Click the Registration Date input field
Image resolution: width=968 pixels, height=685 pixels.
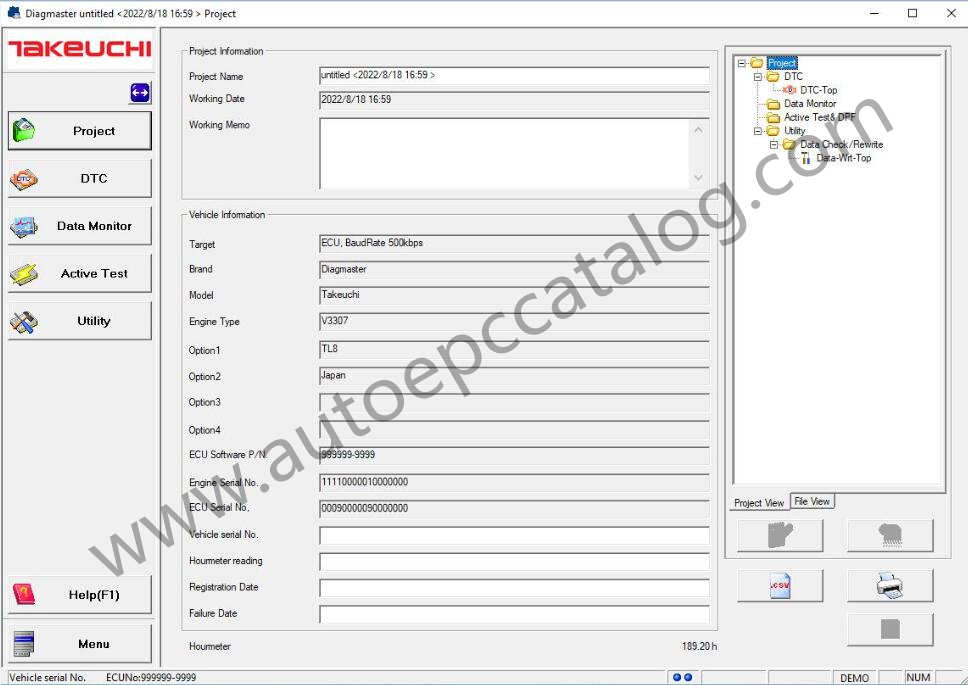coord(514,587)
